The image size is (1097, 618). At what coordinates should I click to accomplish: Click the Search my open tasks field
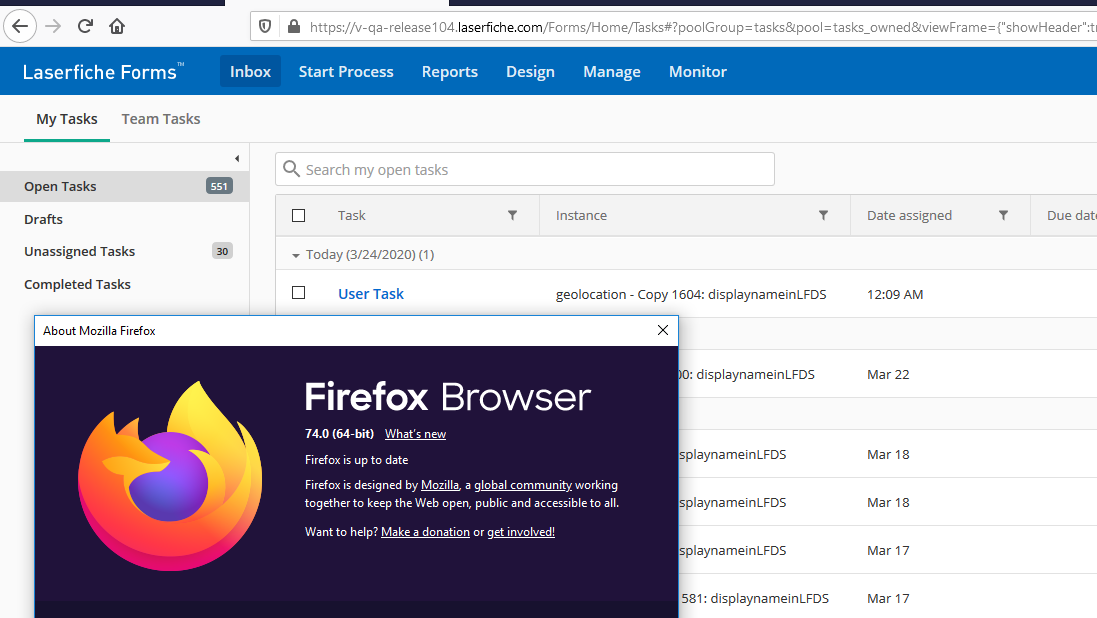pyautogui.click(x=525, y=169)
